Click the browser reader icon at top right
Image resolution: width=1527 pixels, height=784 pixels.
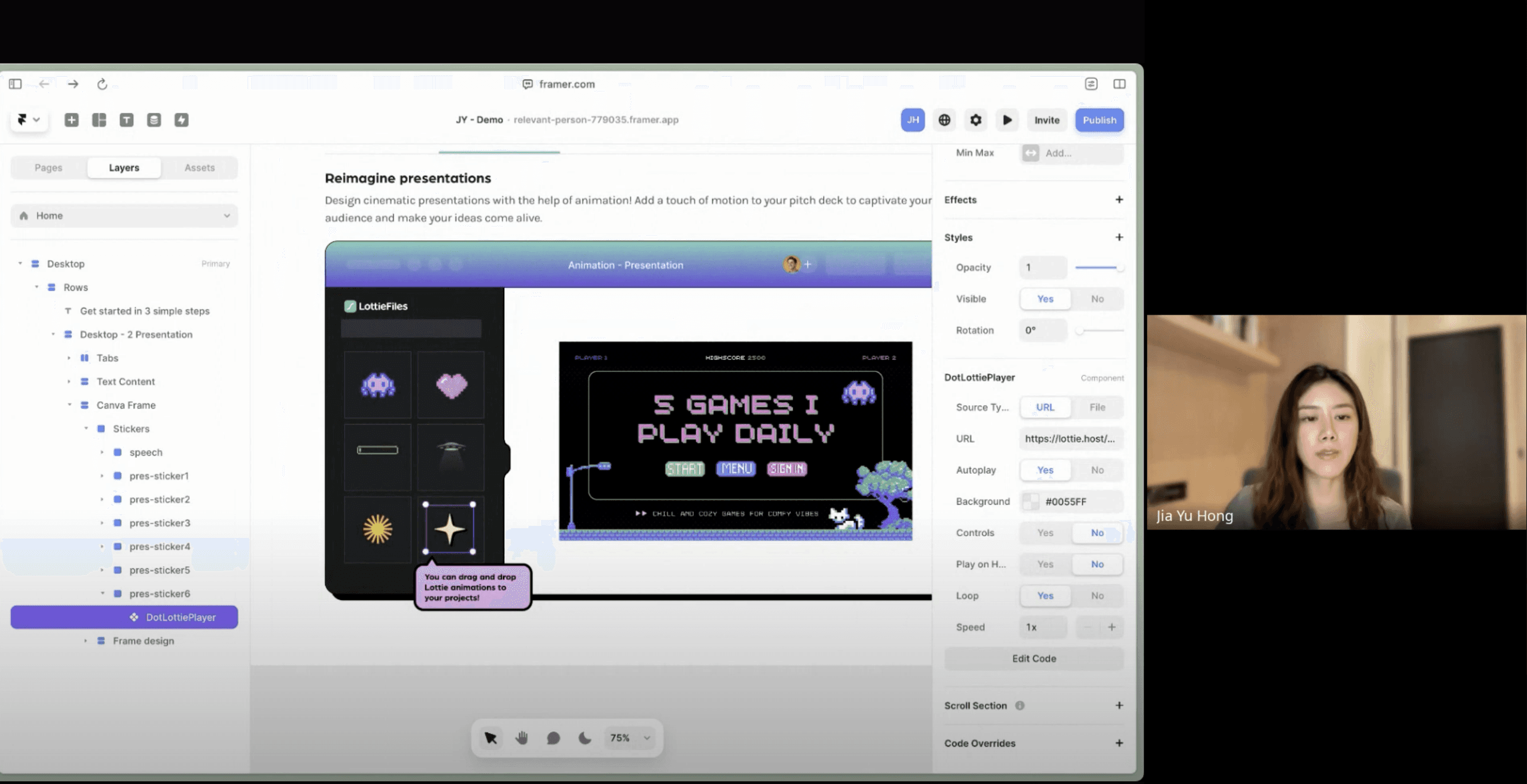pos(1091,84)
